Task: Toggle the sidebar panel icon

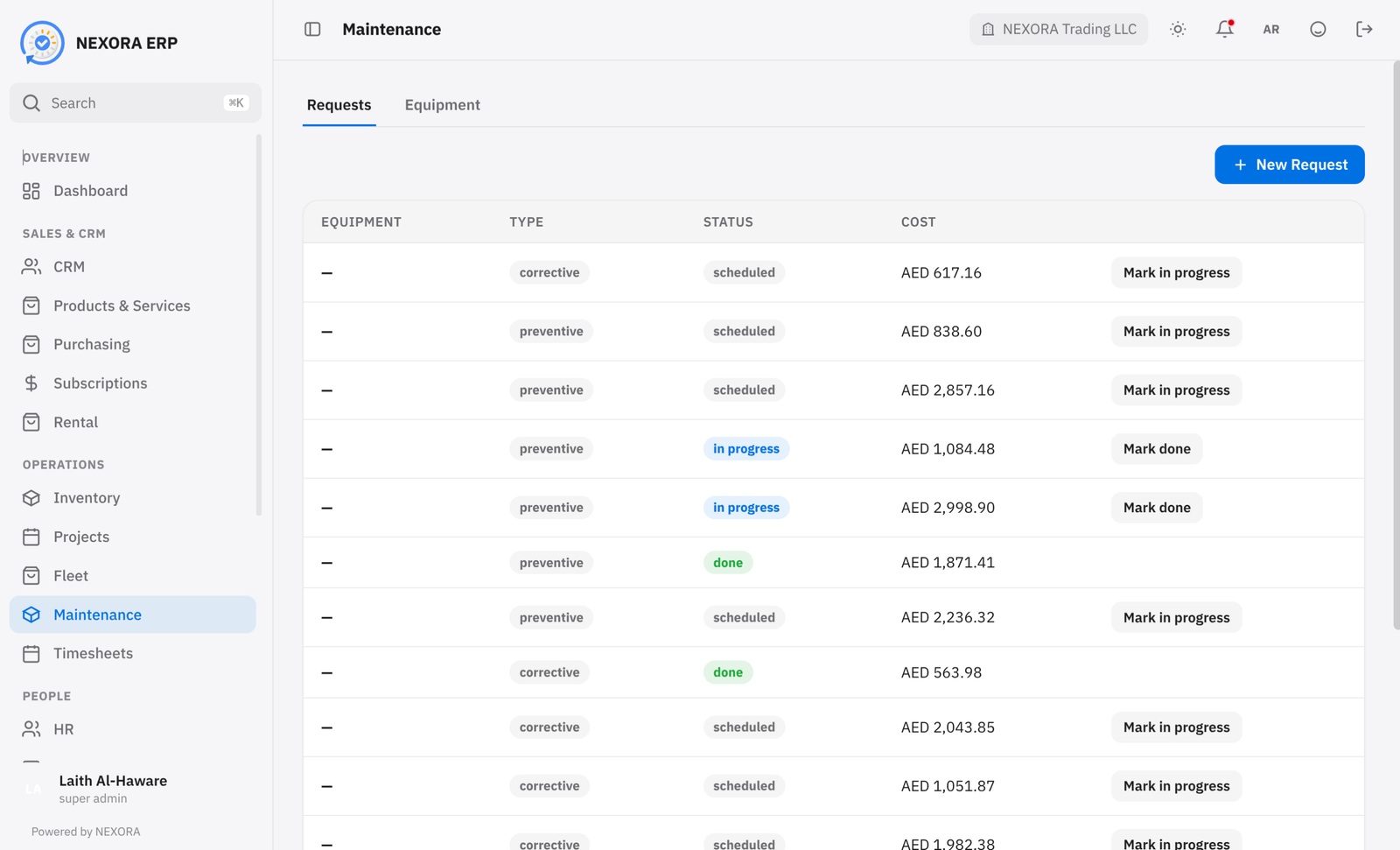Action: [312, 29]
